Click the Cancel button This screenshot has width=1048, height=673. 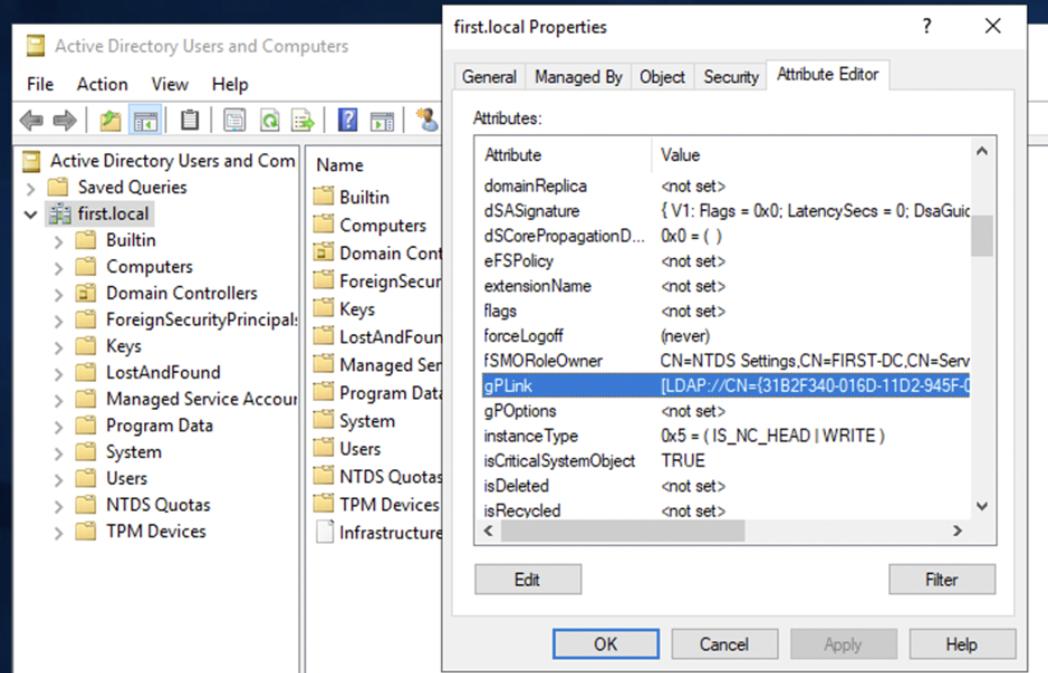tap(725, 644)
